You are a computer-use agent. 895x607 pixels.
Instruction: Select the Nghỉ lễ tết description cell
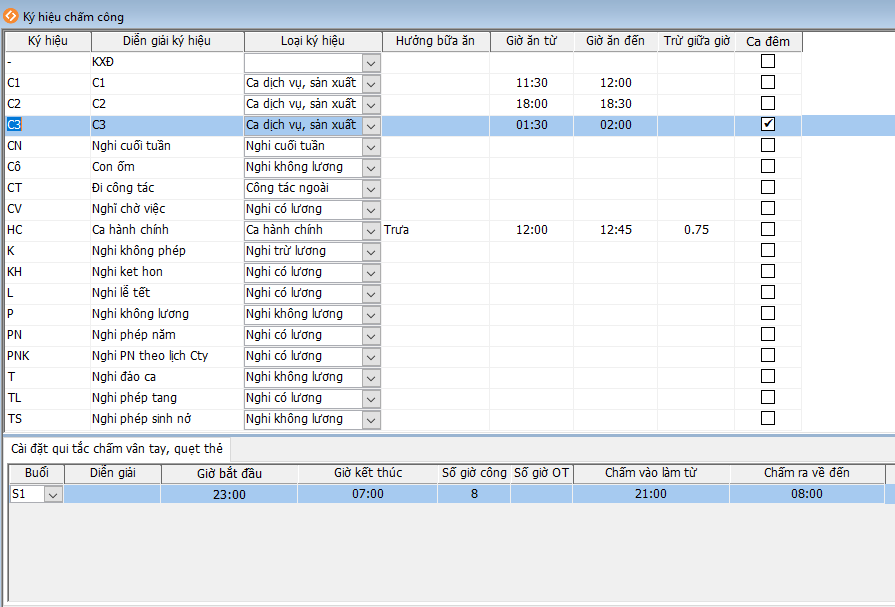coord(167,293)
